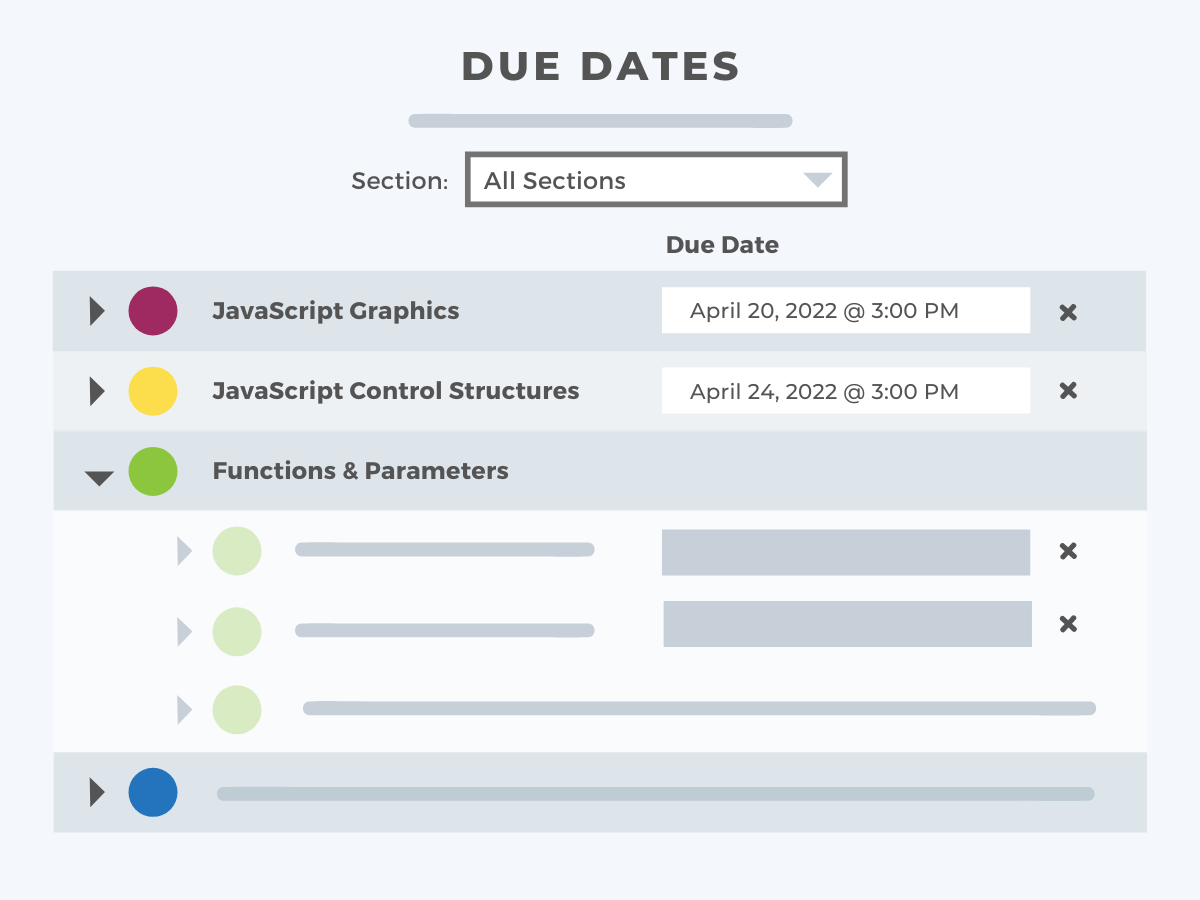Click the first empty gray due date box
Screen dimensions: 1200x900
846,552
